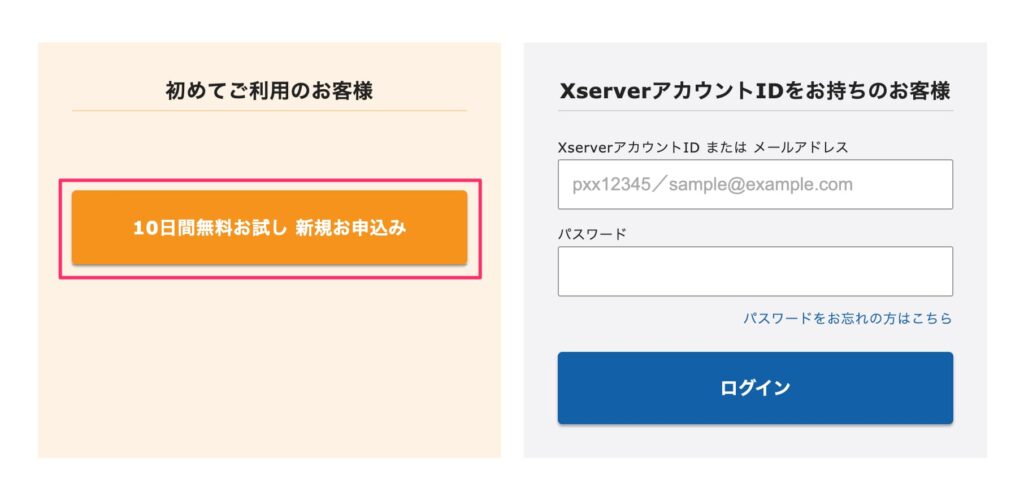Focus the XserverアカウントID or email input field
Image resolution: width=1024 pixels, height=501 pixels.
point(755,184)
